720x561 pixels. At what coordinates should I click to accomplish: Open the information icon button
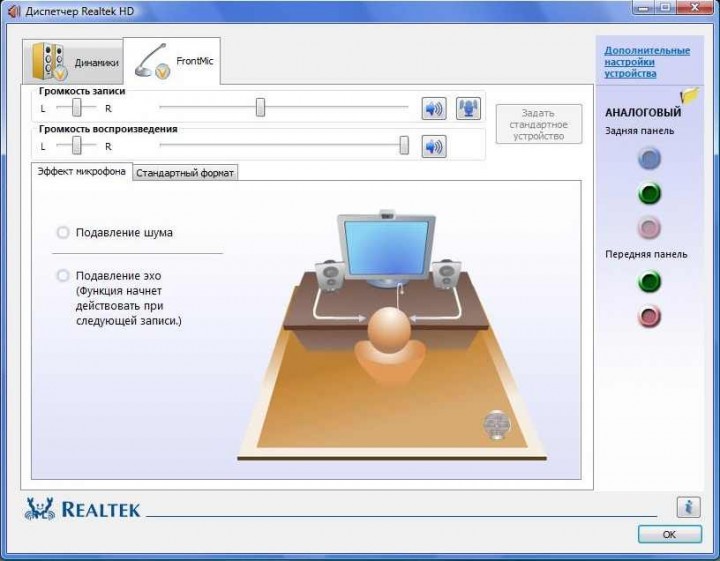[x=688, y=507]
